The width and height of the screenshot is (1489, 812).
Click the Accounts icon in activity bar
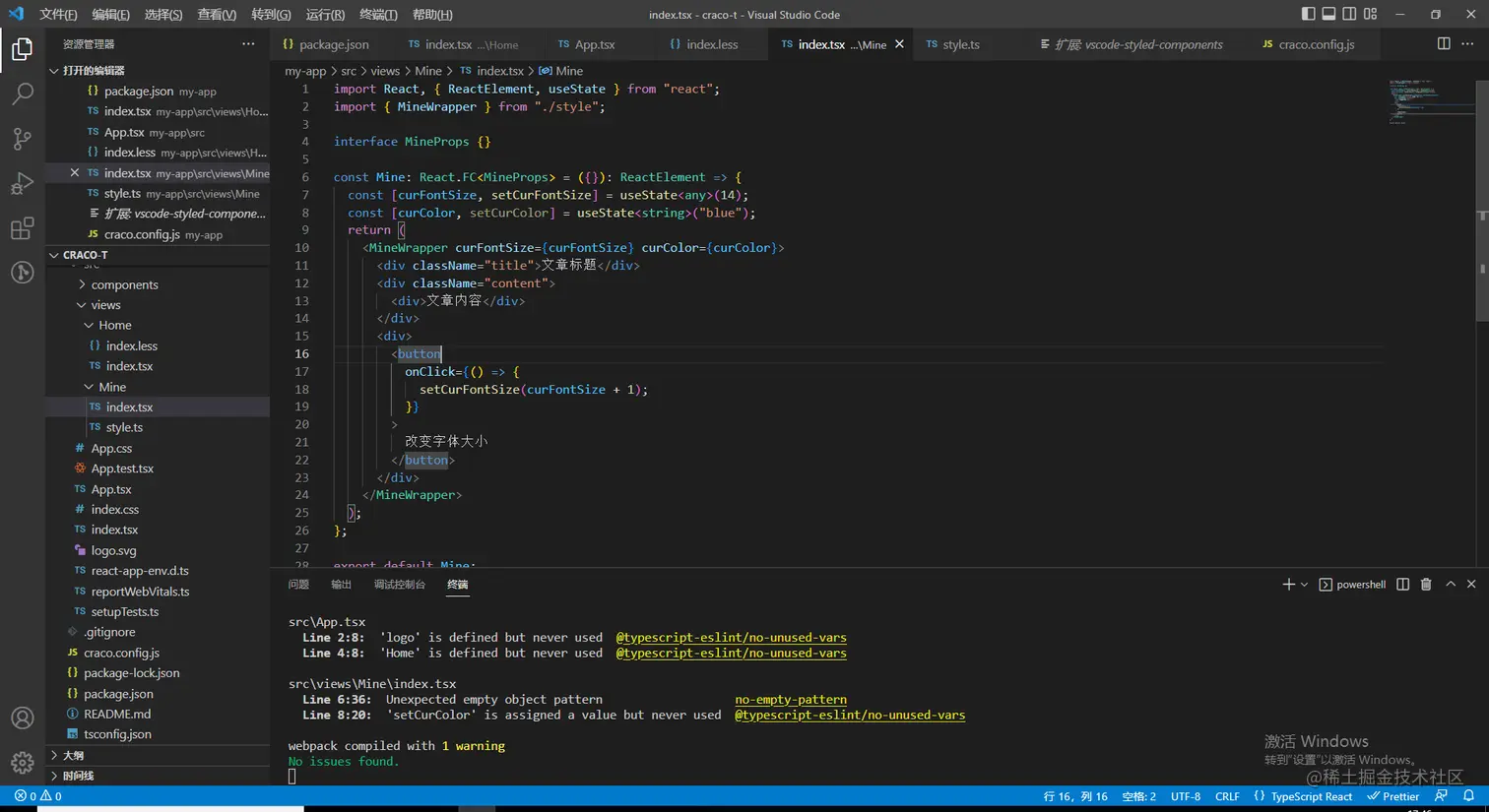click(22, 718)
